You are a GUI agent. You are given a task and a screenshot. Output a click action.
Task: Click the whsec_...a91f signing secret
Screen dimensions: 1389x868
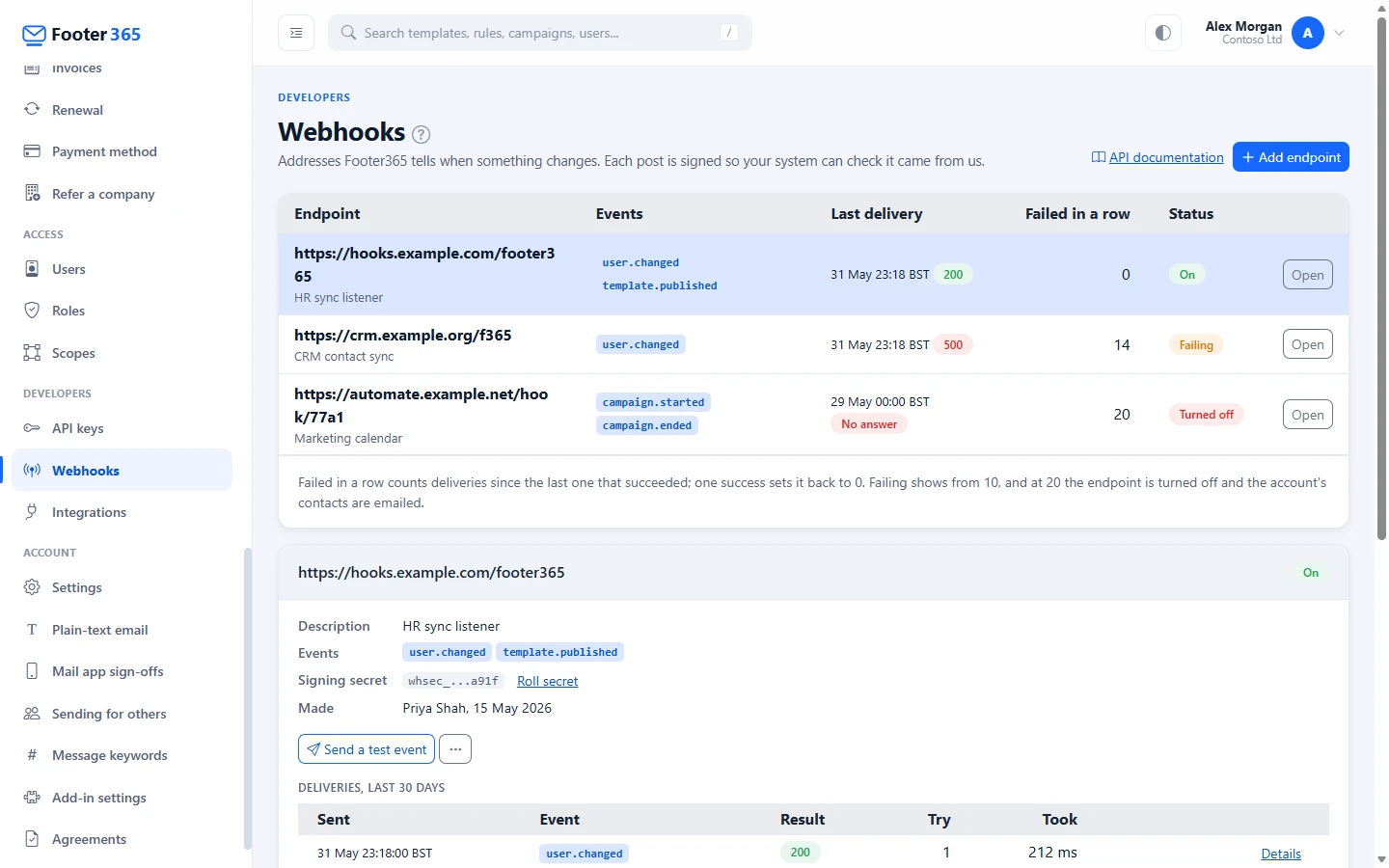pyautogui.click(x=453, y=681)
